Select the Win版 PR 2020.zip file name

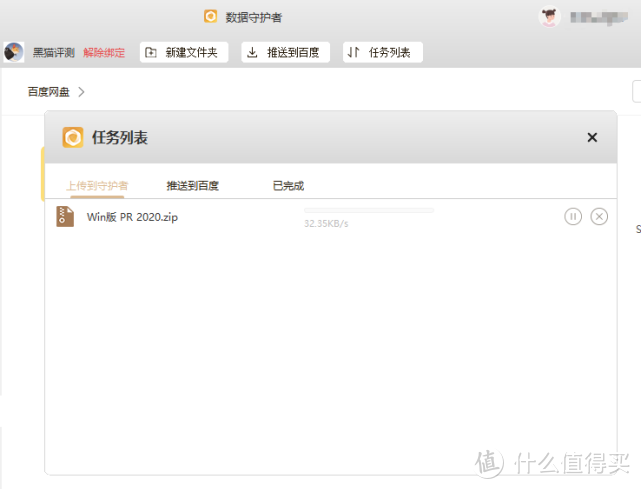pyautogui.click(x=132, y=217)
